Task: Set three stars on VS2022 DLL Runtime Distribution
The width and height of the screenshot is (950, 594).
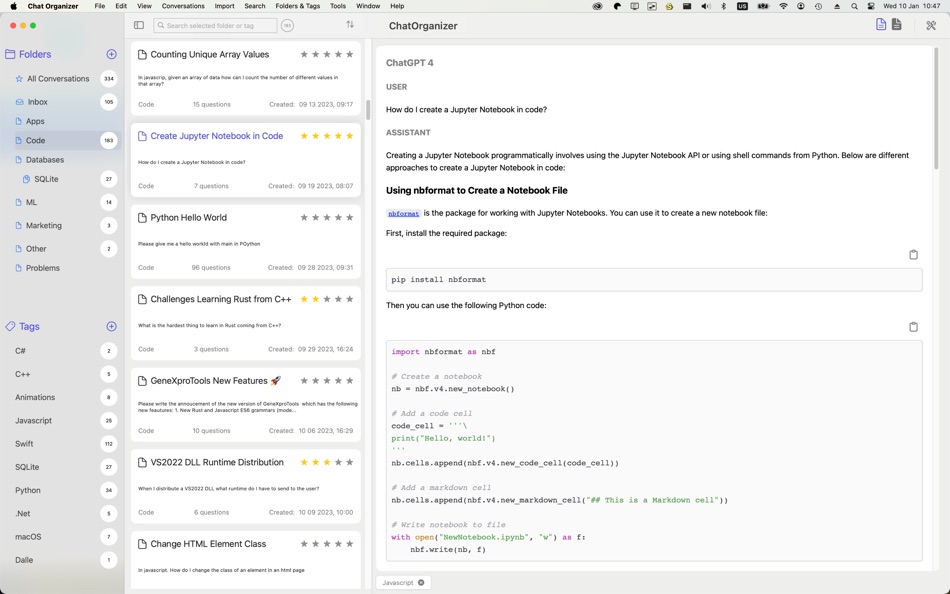Action: (327, 462)
